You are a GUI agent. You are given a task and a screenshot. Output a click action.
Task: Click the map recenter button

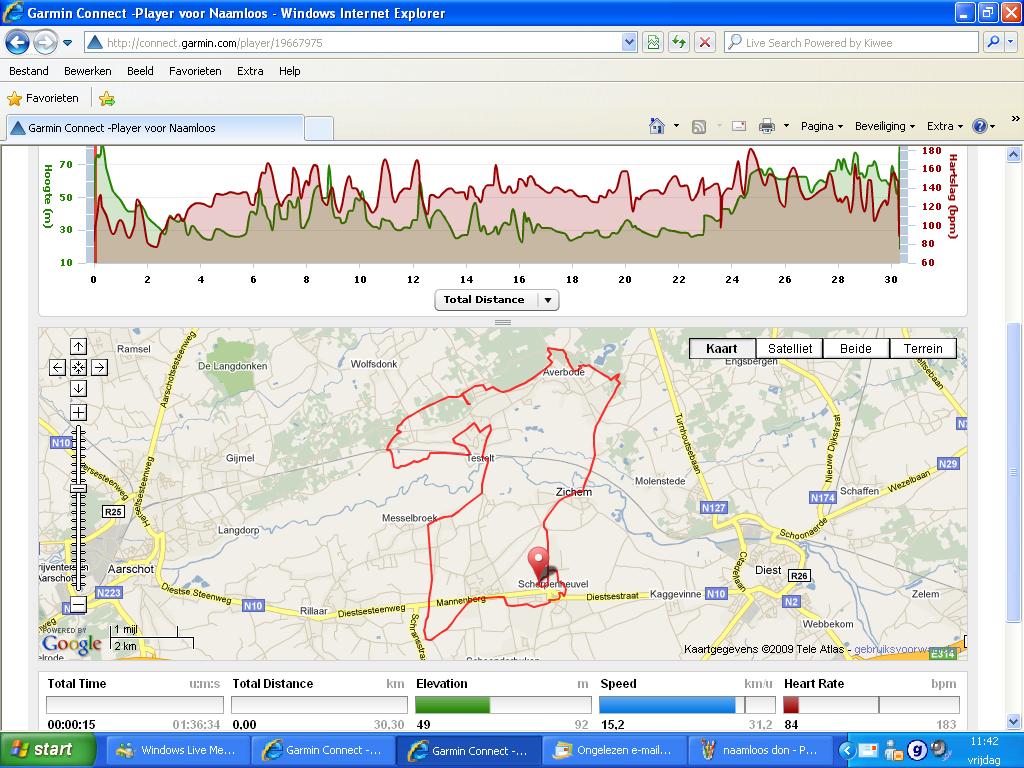pyautogui.click(x=78, y=368)
